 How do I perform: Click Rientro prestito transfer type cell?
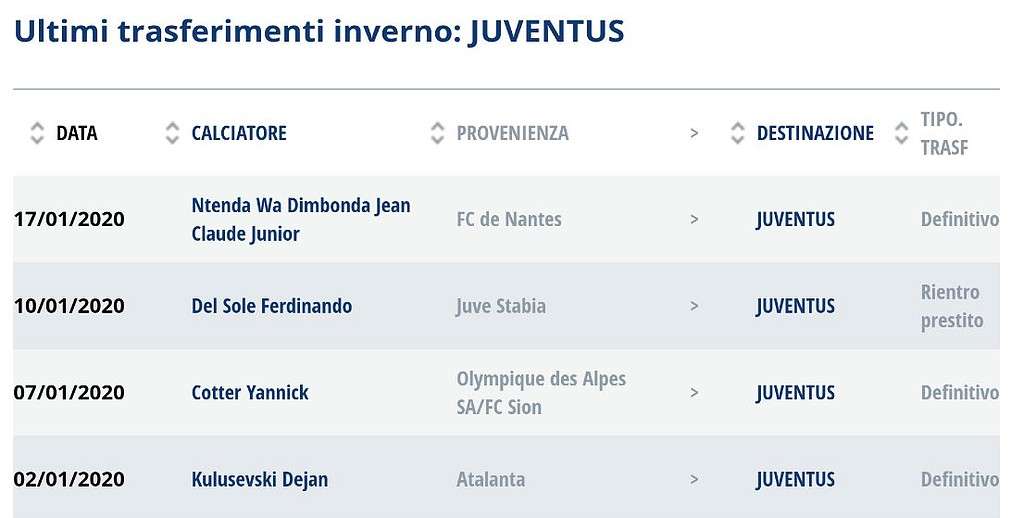952,306
